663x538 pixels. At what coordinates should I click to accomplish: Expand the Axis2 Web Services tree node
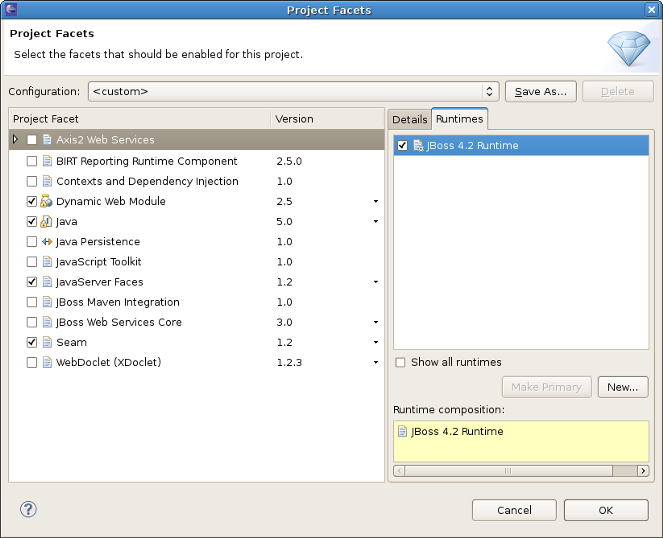click(15, 140)
